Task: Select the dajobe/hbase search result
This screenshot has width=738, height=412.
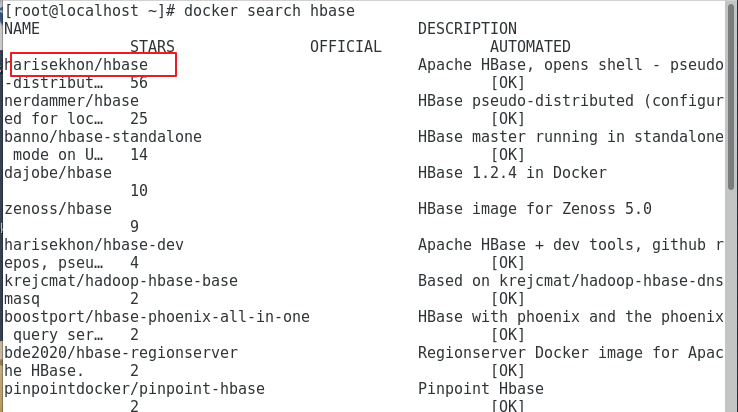Action: click(57, 173)
